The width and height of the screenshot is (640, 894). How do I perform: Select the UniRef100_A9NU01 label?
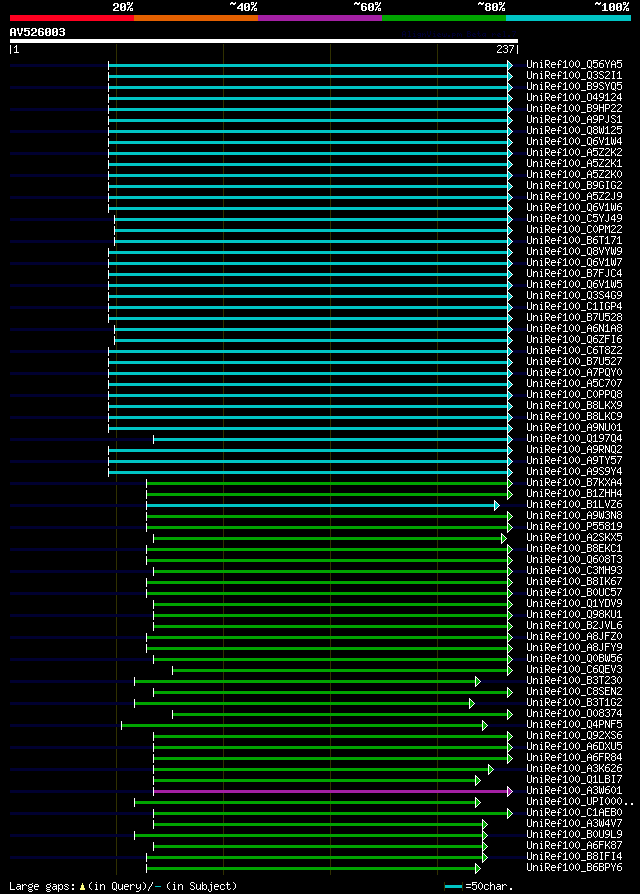click(574, 428)
